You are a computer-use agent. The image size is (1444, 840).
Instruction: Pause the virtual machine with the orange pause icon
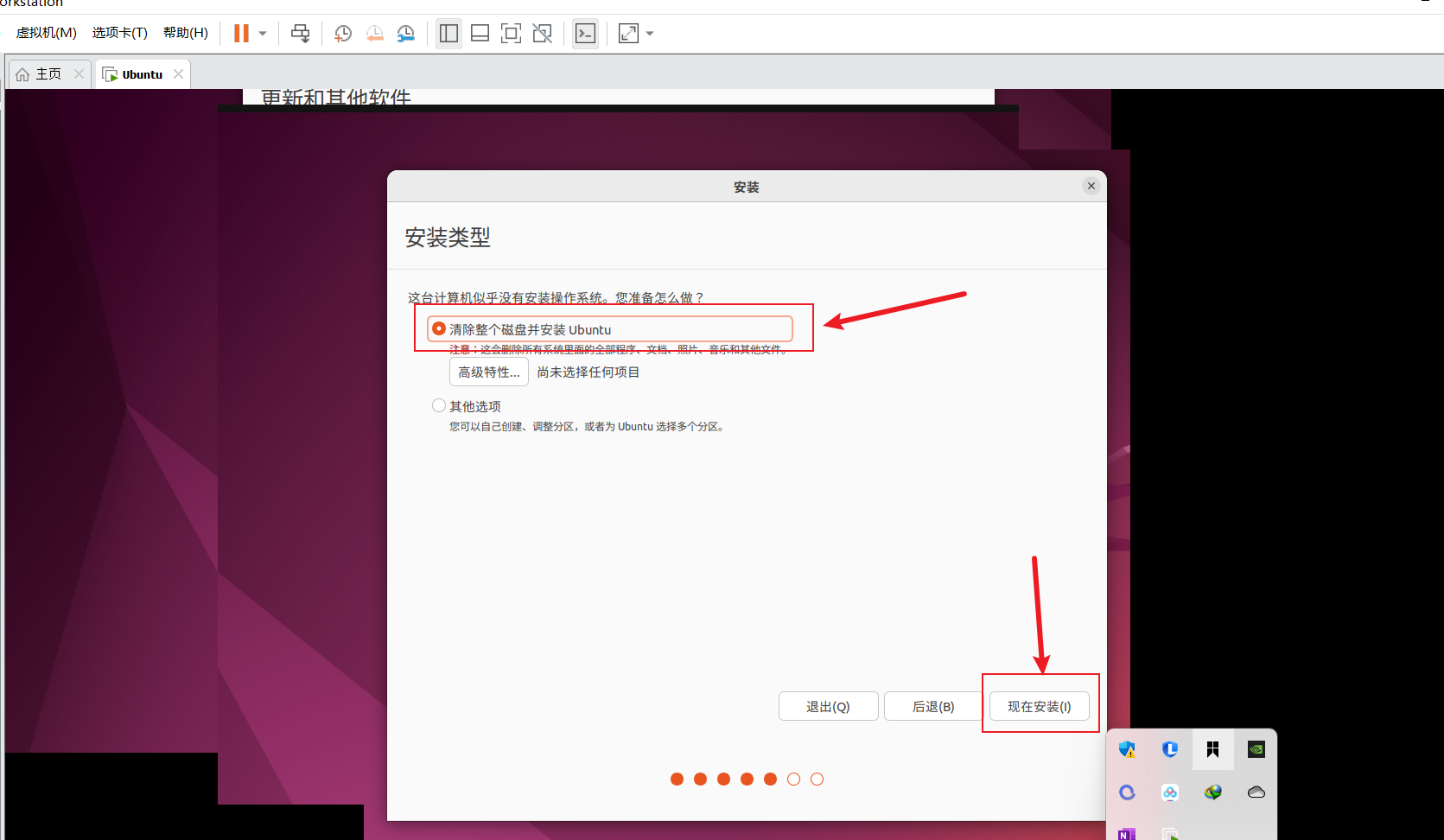pyautogui.click(x=241, y=34)
